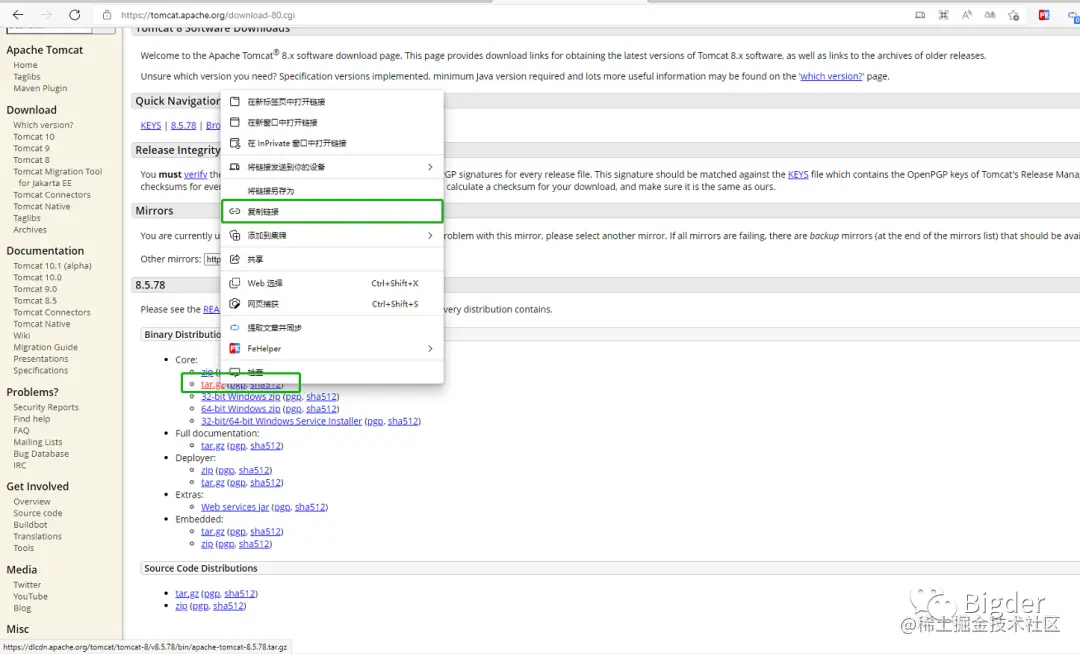Open the sha512 link for 64-bit Windows zip

322,409
